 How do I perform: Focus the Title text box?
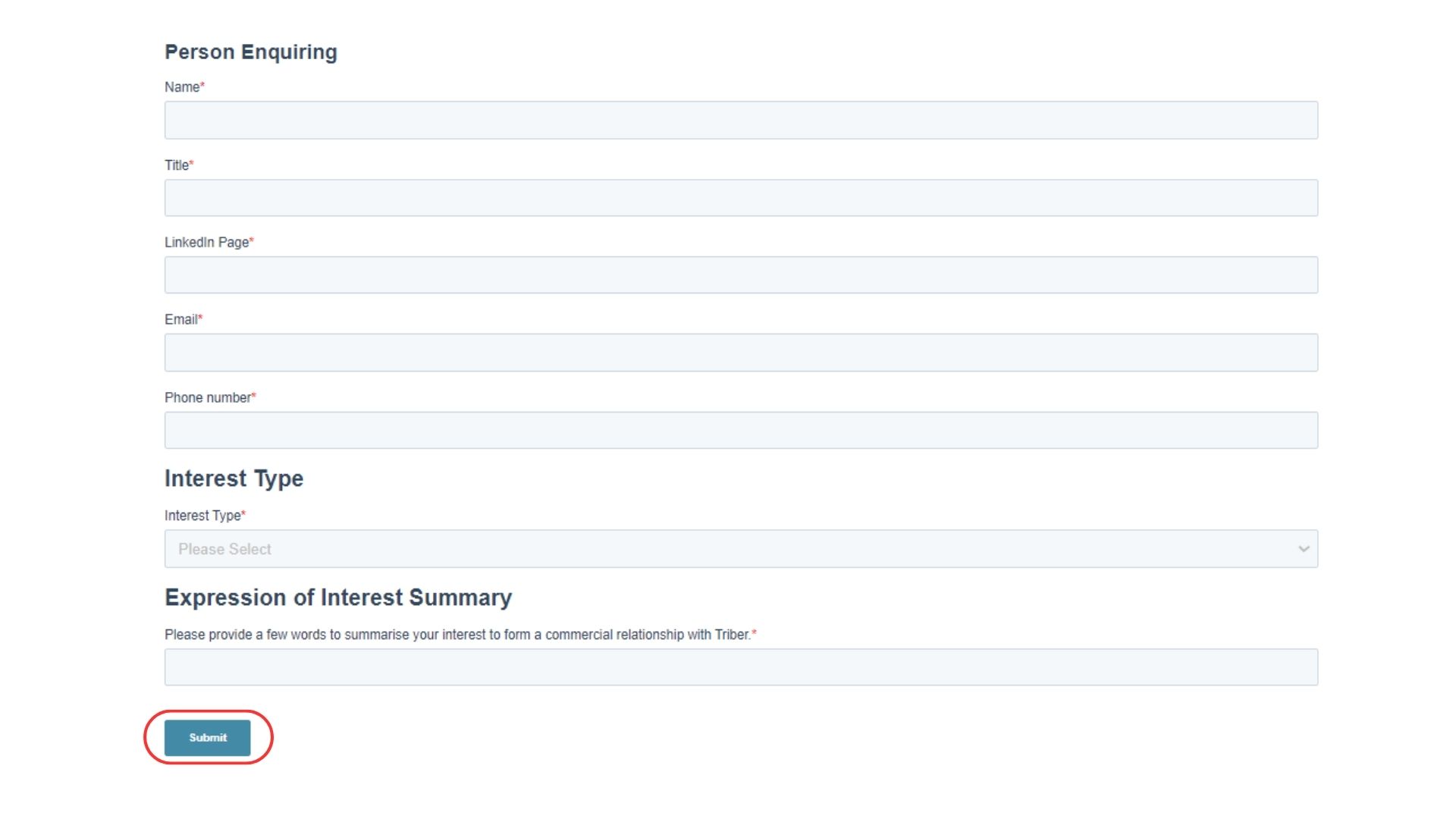(x=741, y=198)
